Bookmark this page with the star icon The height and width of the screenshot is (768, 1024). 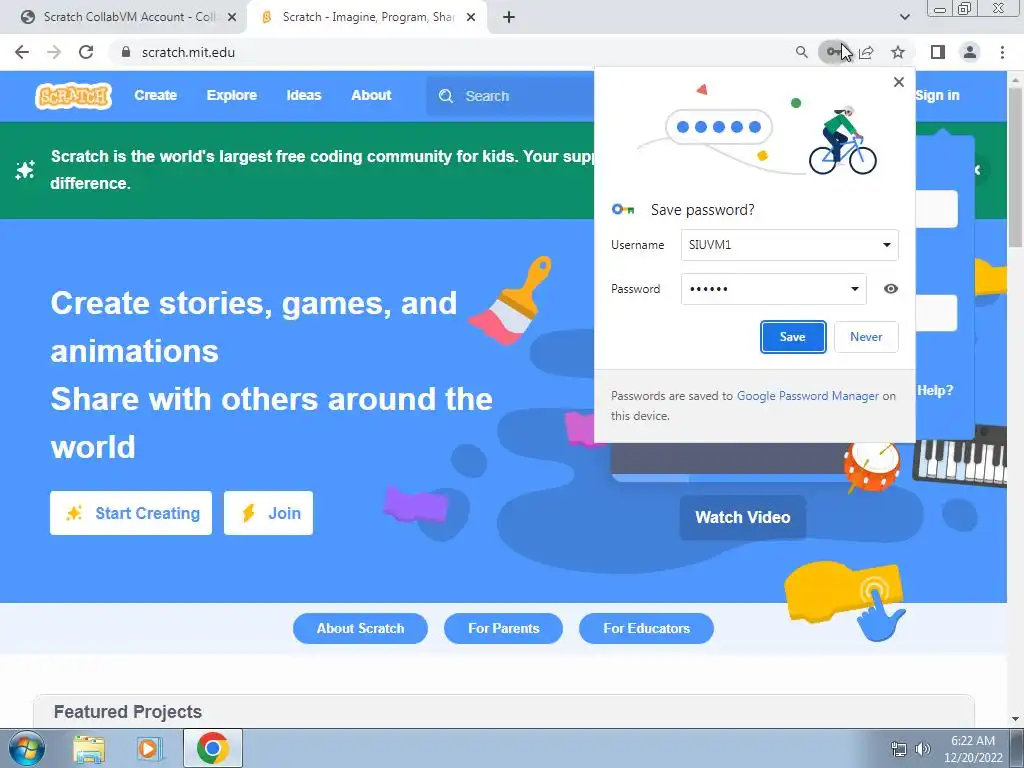[x=898, y=52]
